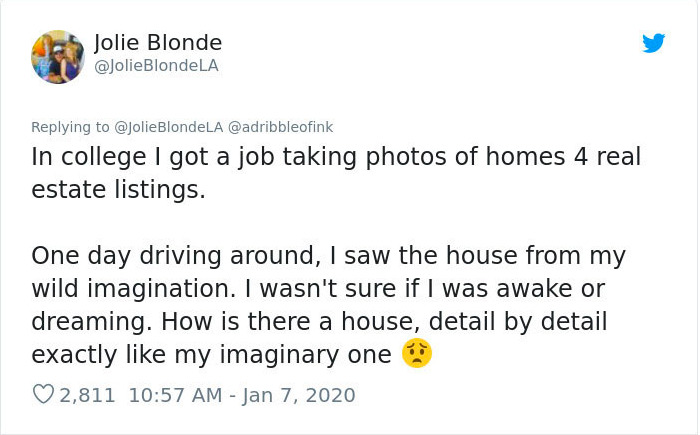Click the worried face emoji
Viewport: 700px width, 435px height.
pos(417,353)
